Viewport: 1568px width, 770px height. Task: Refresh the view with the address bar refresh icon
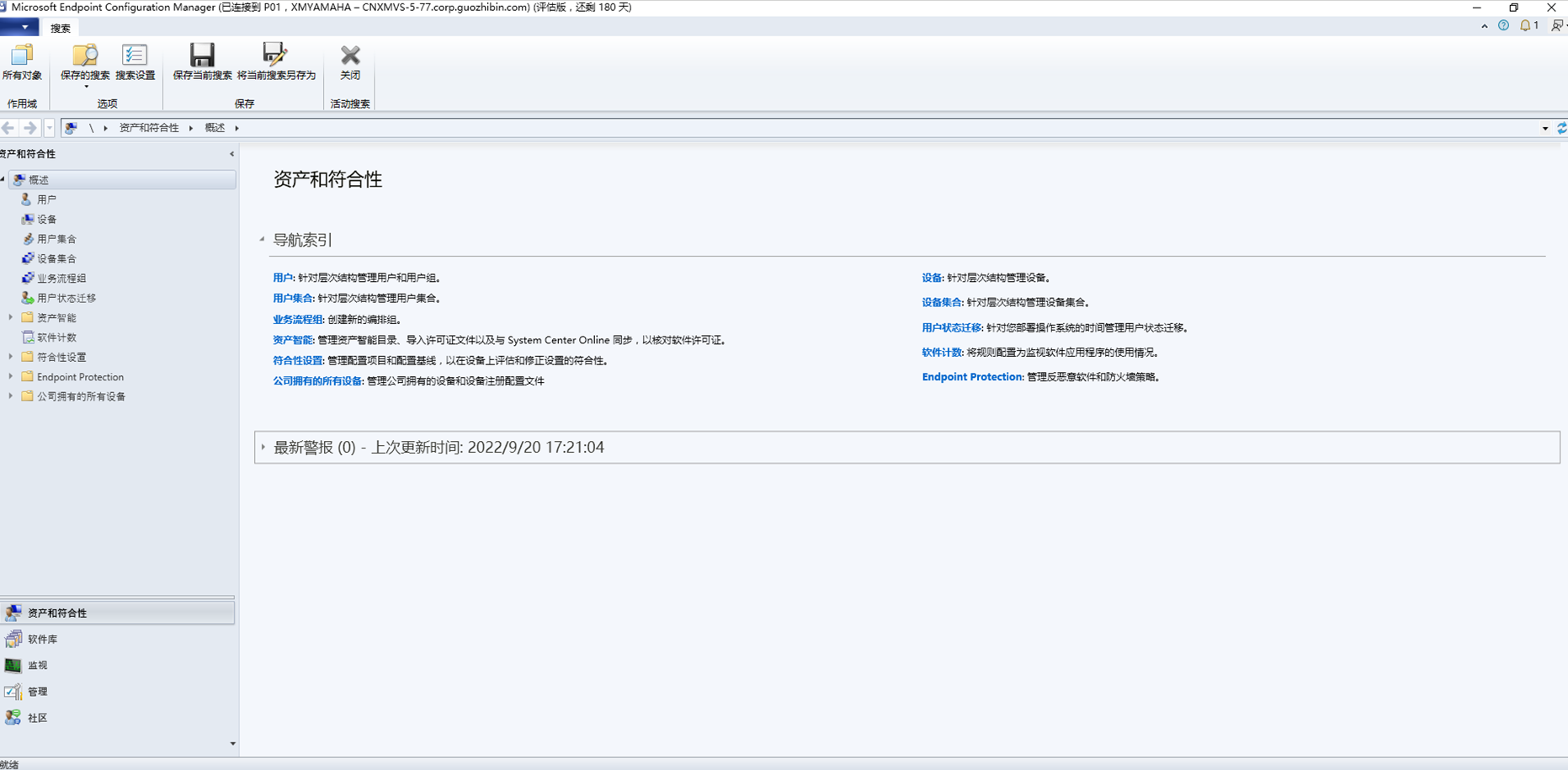click(x=1561, y=128)
